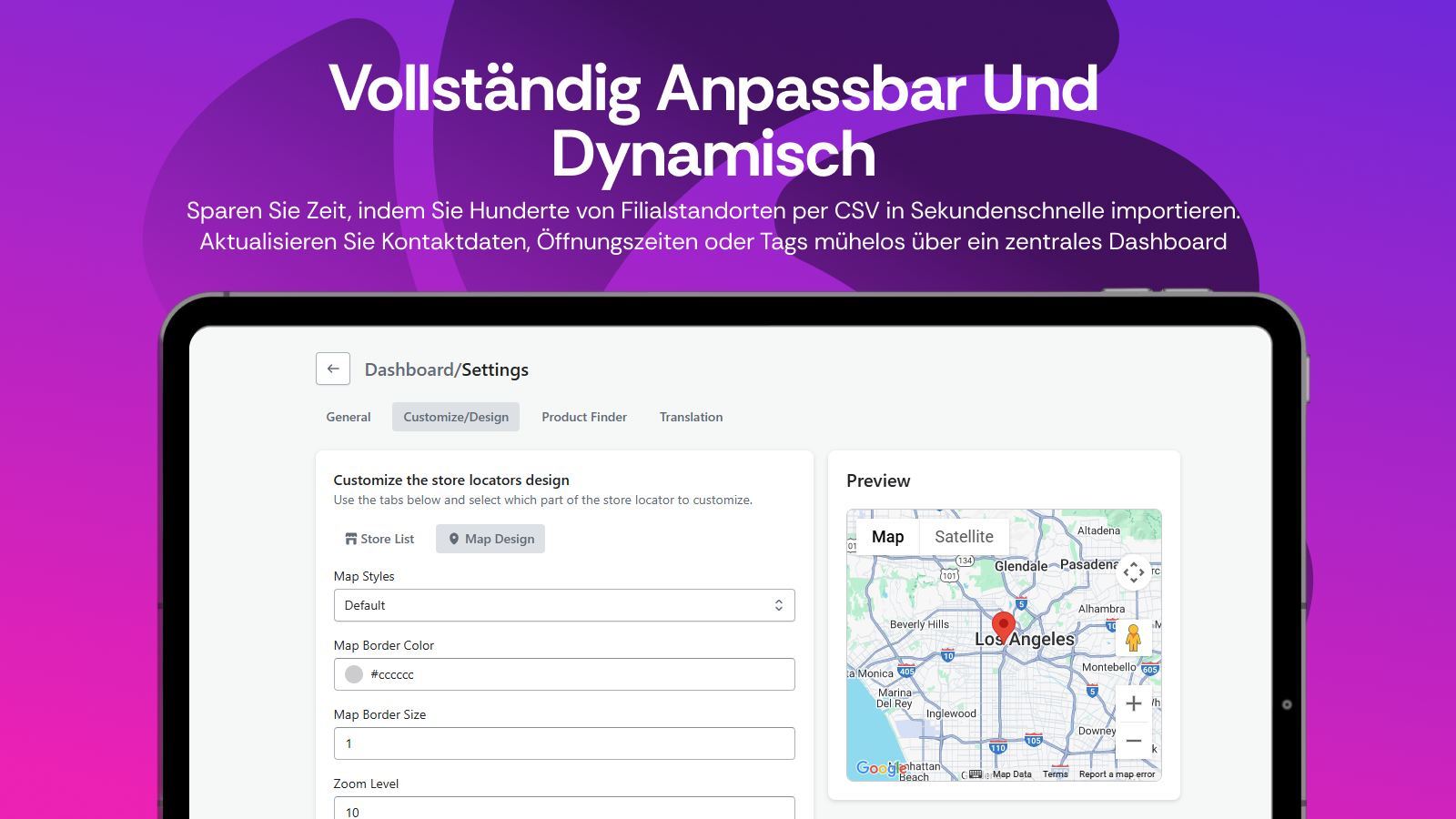Switch to the Store List sub-tab
1456x819 pixels.
click(379, 539)
